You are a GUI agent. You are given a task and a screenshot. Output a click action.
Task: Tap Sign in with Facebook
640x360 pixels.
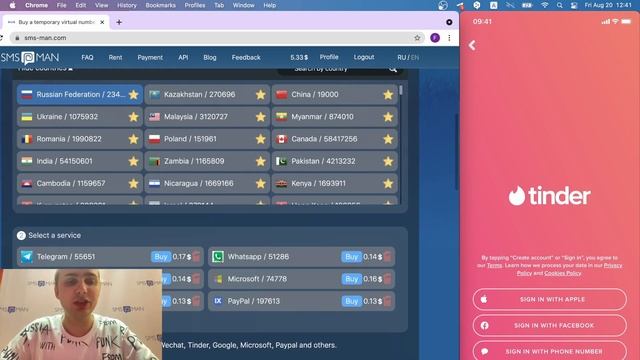coord(549,325)
